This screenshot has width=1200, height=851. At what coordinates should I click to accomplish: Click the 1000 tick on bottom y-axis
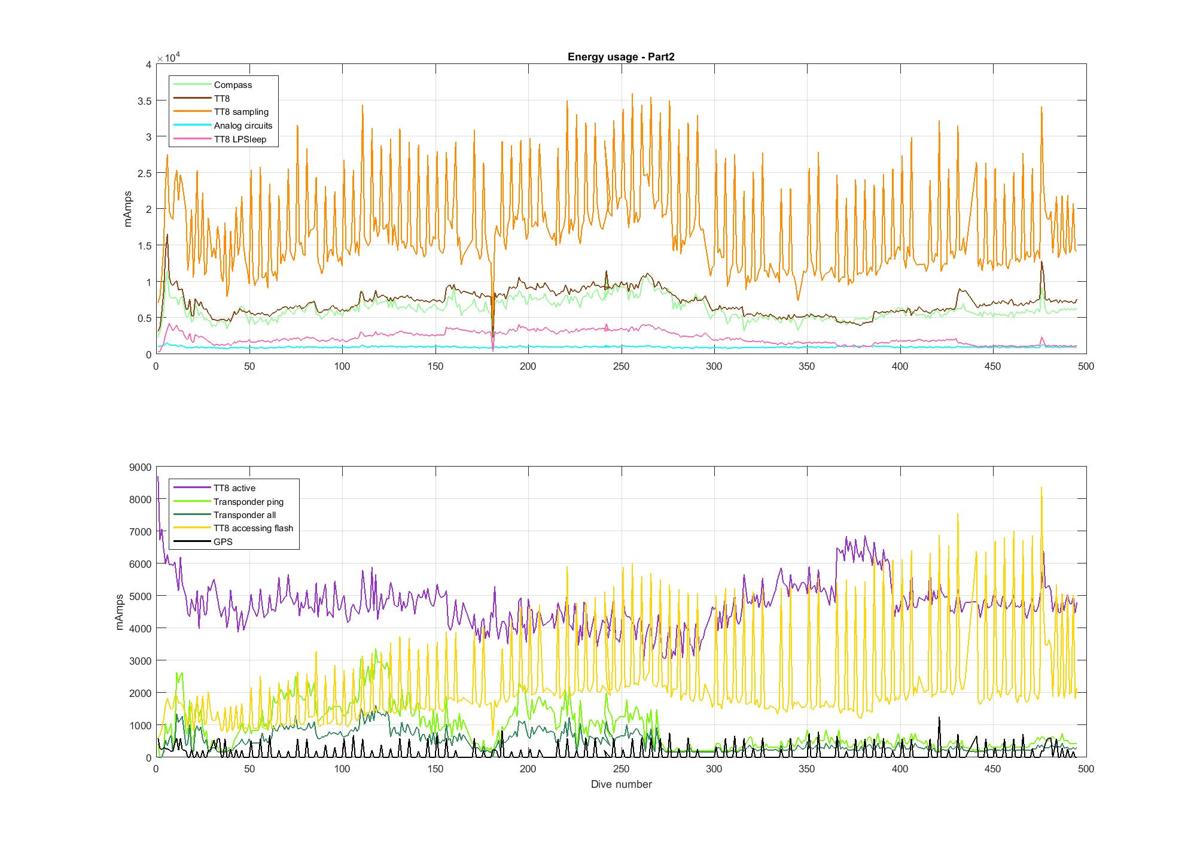139,726
